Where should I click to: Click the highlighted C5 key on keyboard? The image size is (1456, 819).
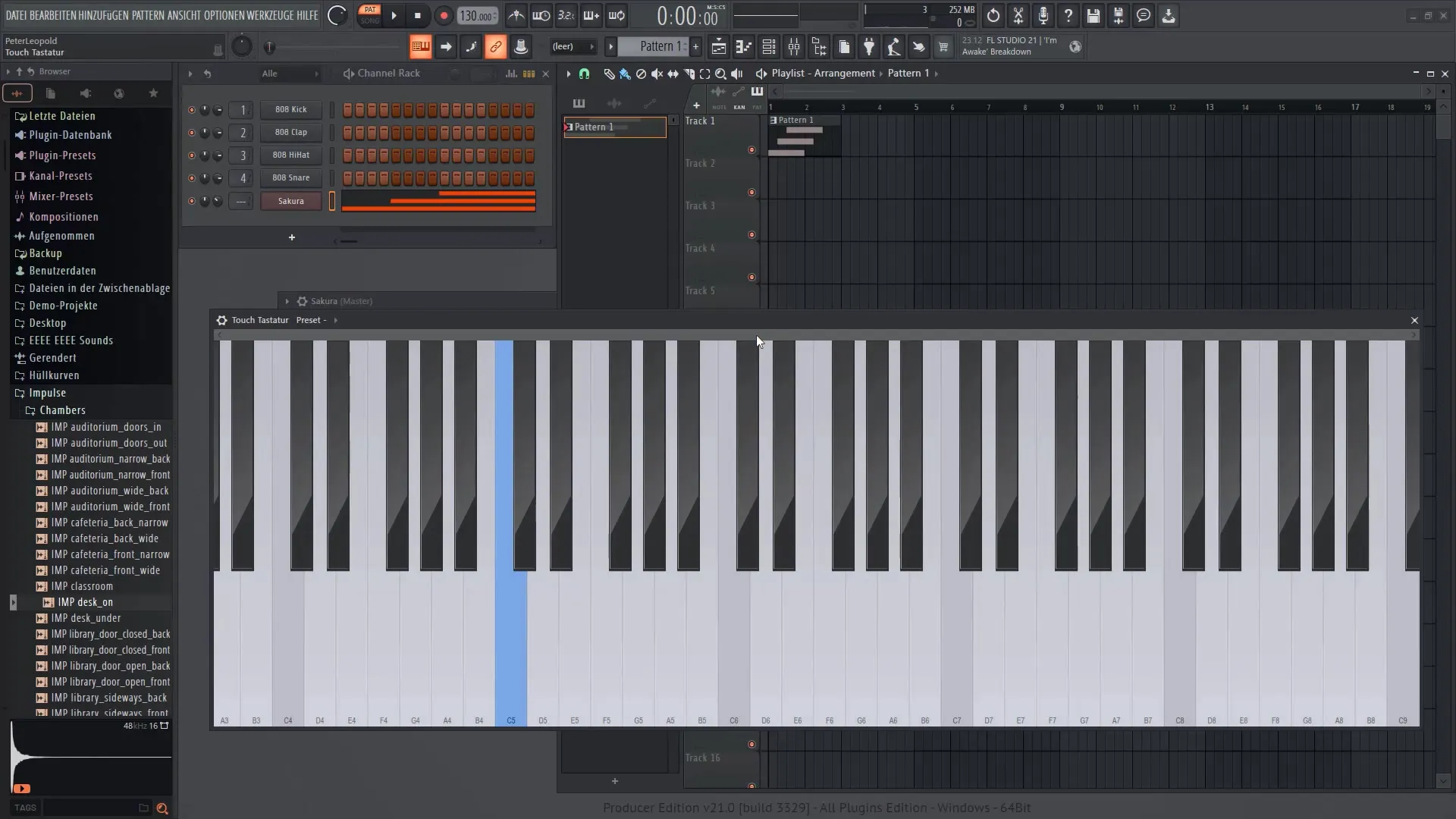click(x=511, y=650)
